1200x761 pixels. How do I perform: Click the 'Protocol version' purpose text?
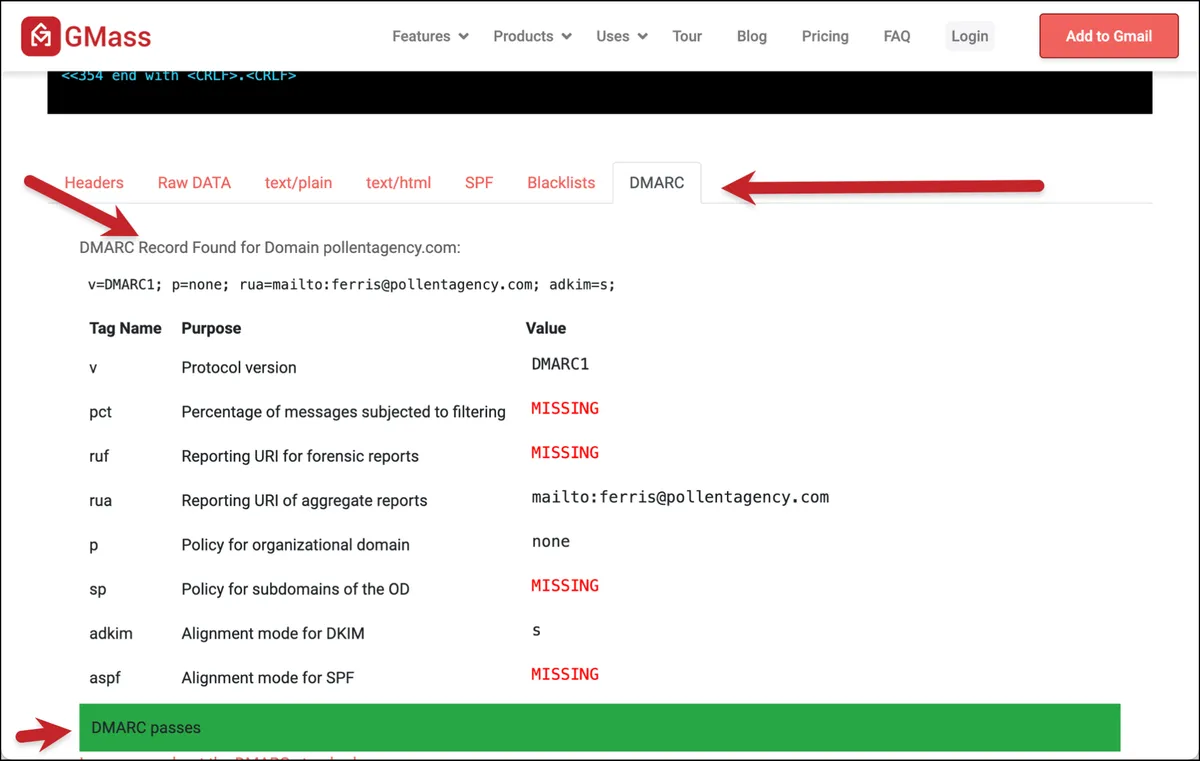point(239,368)
